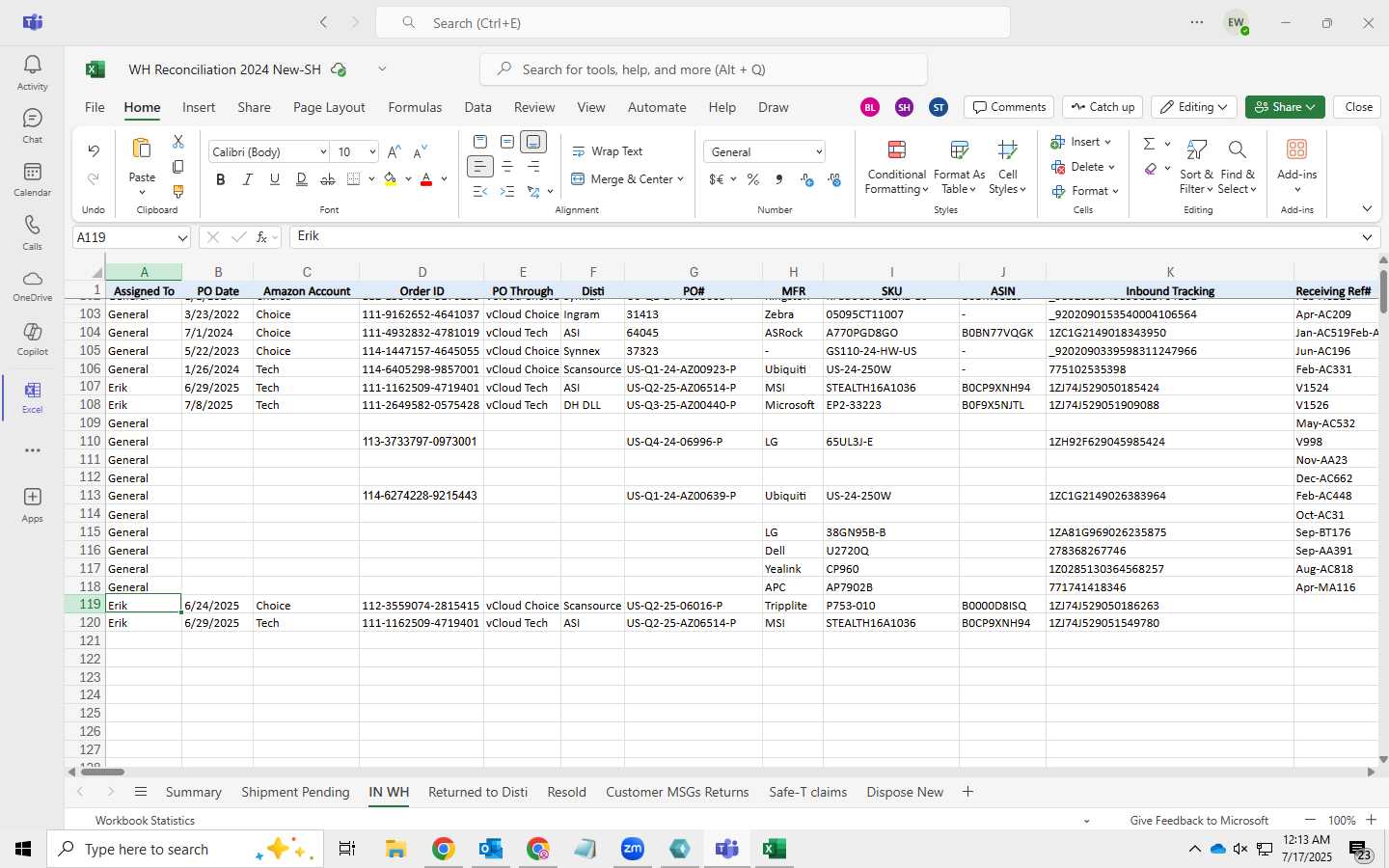Click the Format Painter icon
The width and height of the screenshot is (1389, 868).
click(x=177, y=192)
